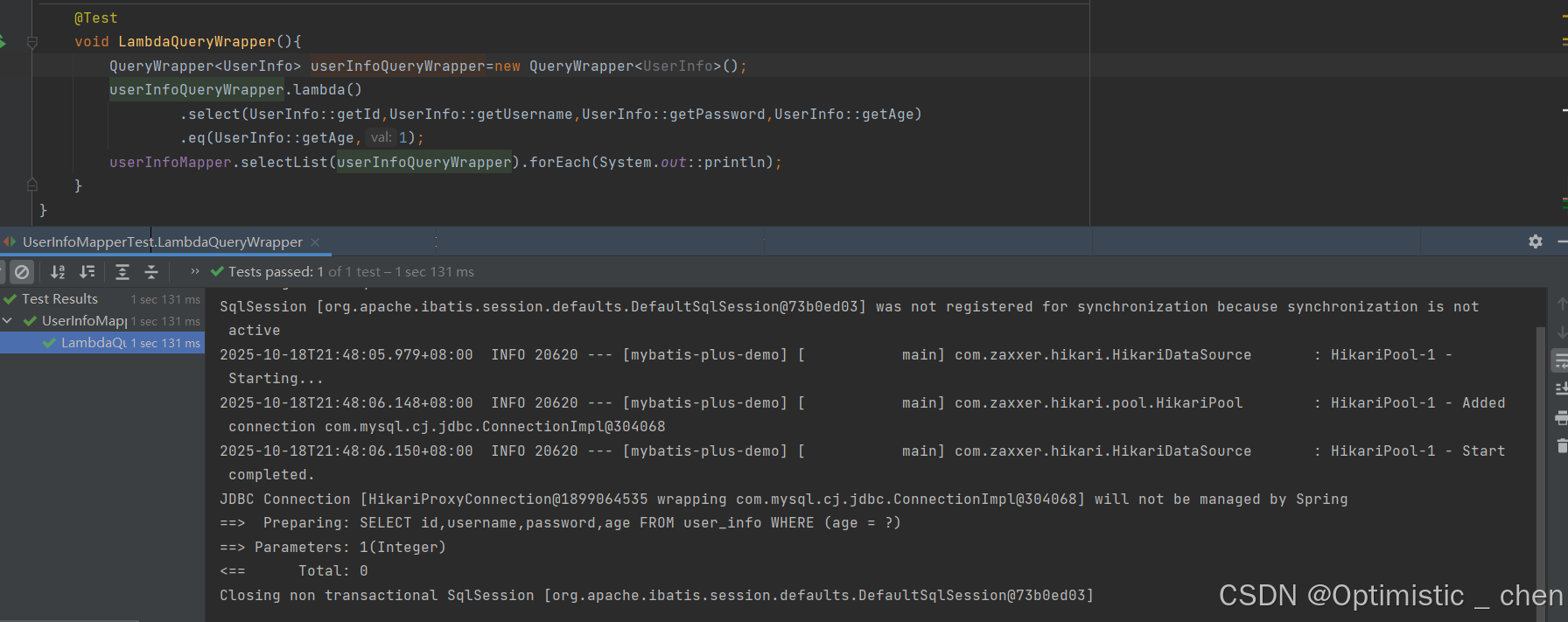Screen dimensions: 1568x622
Task: Click the 'val:' parameter inlay hint
Action: (381, 137)
